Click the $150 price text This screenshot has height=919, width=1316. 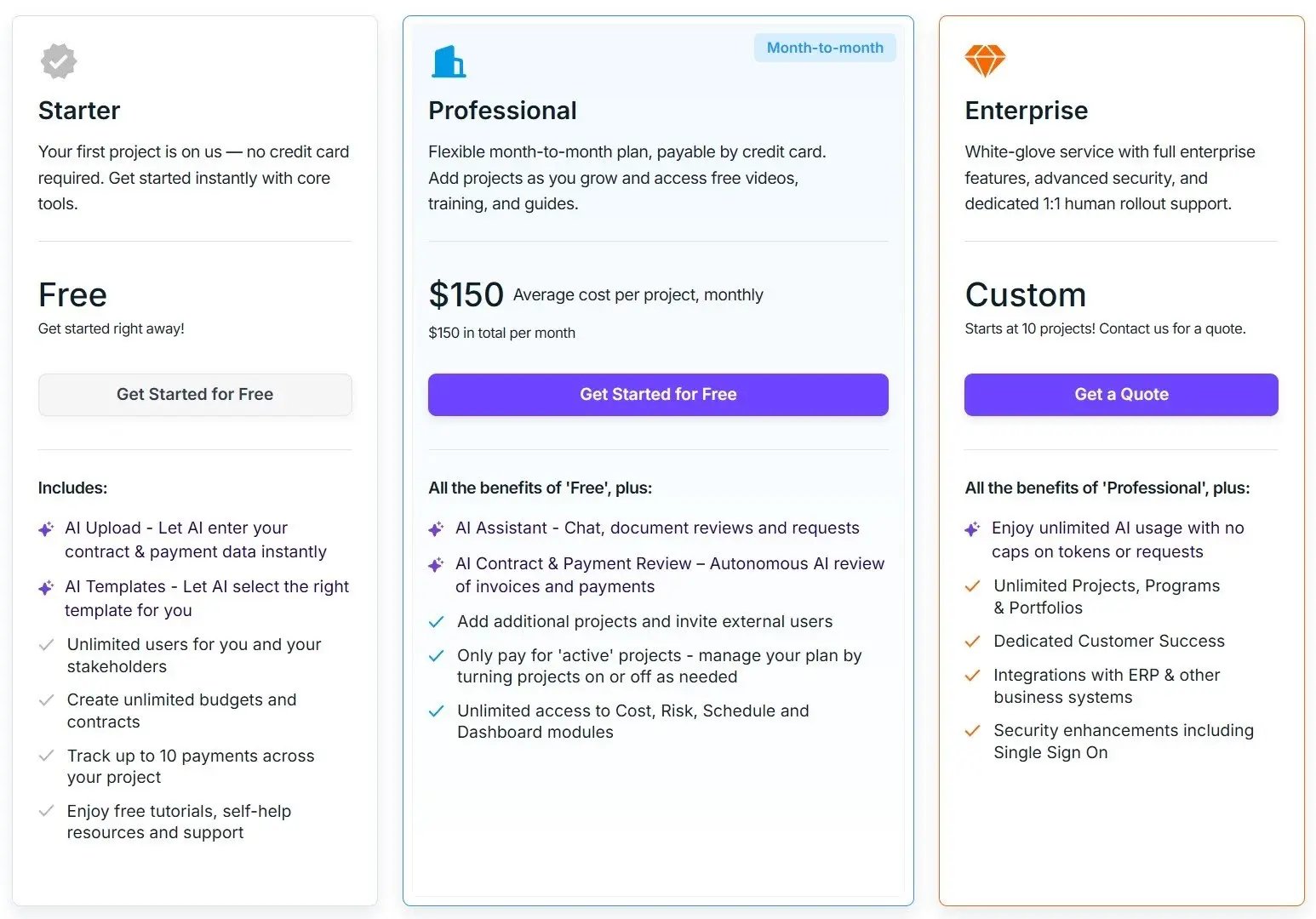(x=466, y=295)
